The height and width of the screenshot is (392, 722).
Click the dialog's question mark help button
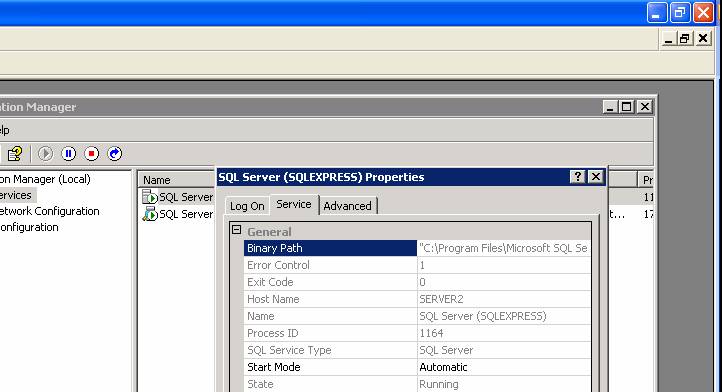pyautogui.click(x=577, y=176)
